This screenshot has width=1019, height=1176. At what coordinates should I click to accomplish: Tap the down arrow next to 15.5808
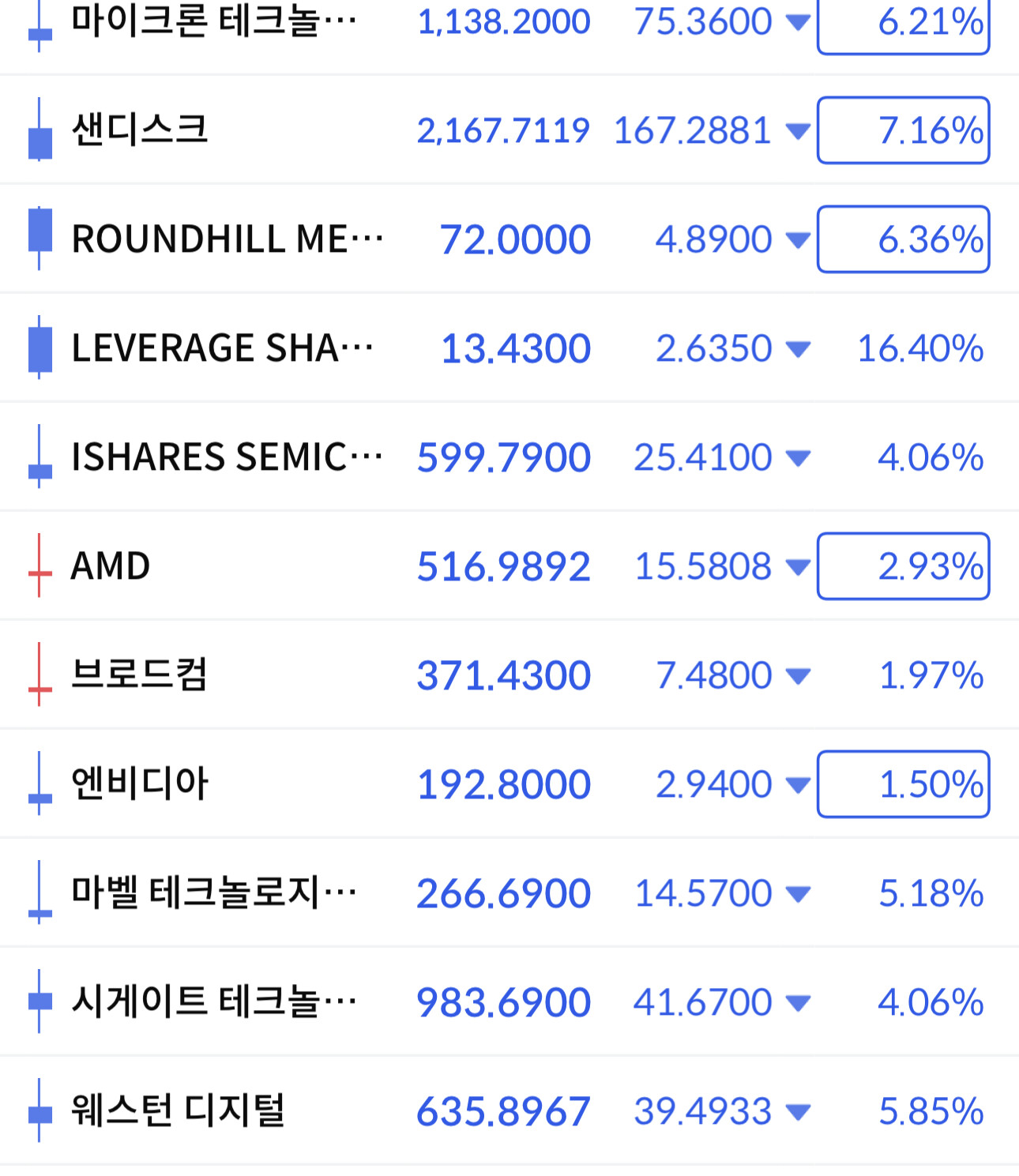tap(799, 567)
